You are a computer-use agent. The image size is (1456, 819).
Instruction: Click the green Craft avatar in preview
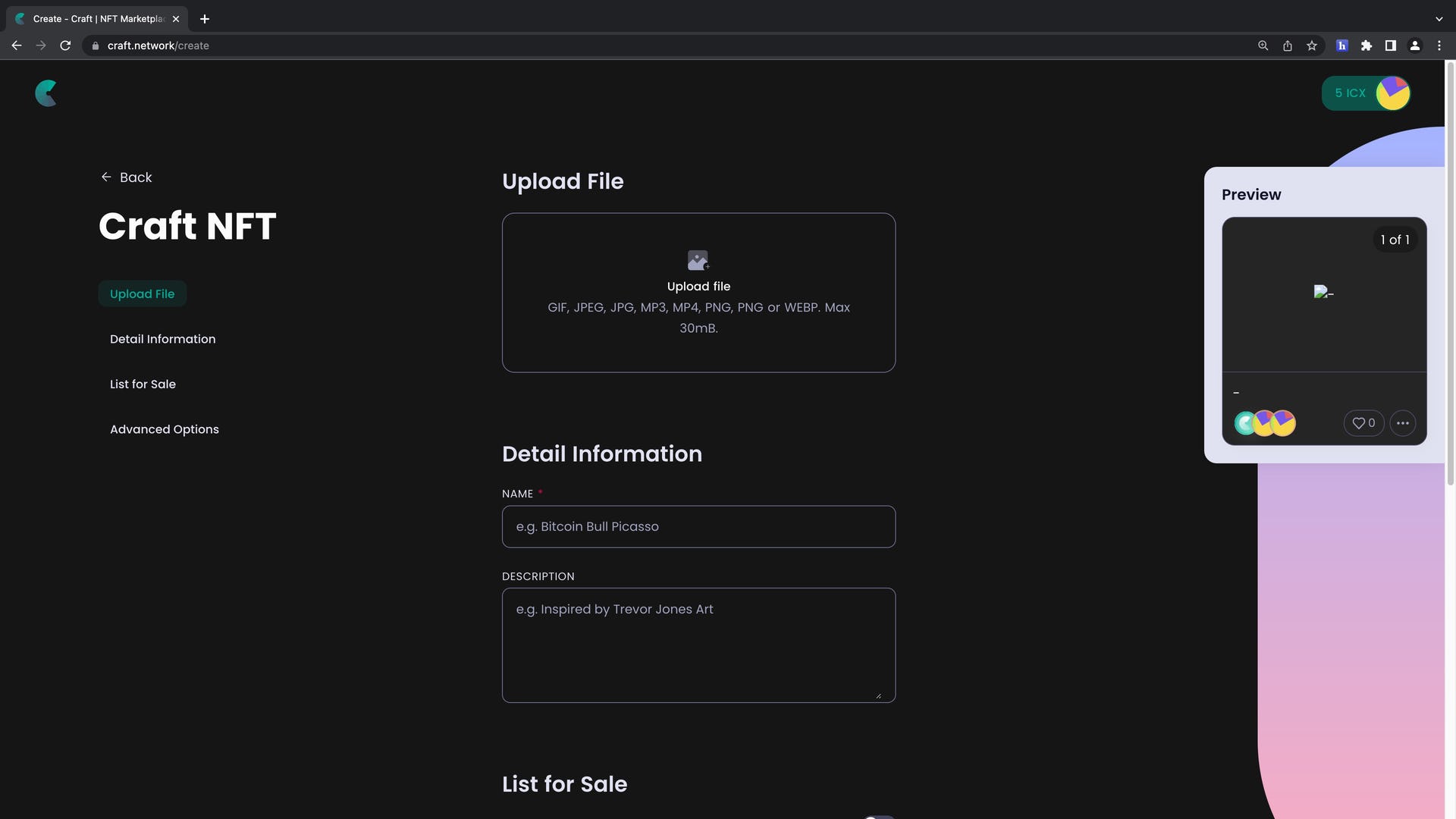point(1245,423)
